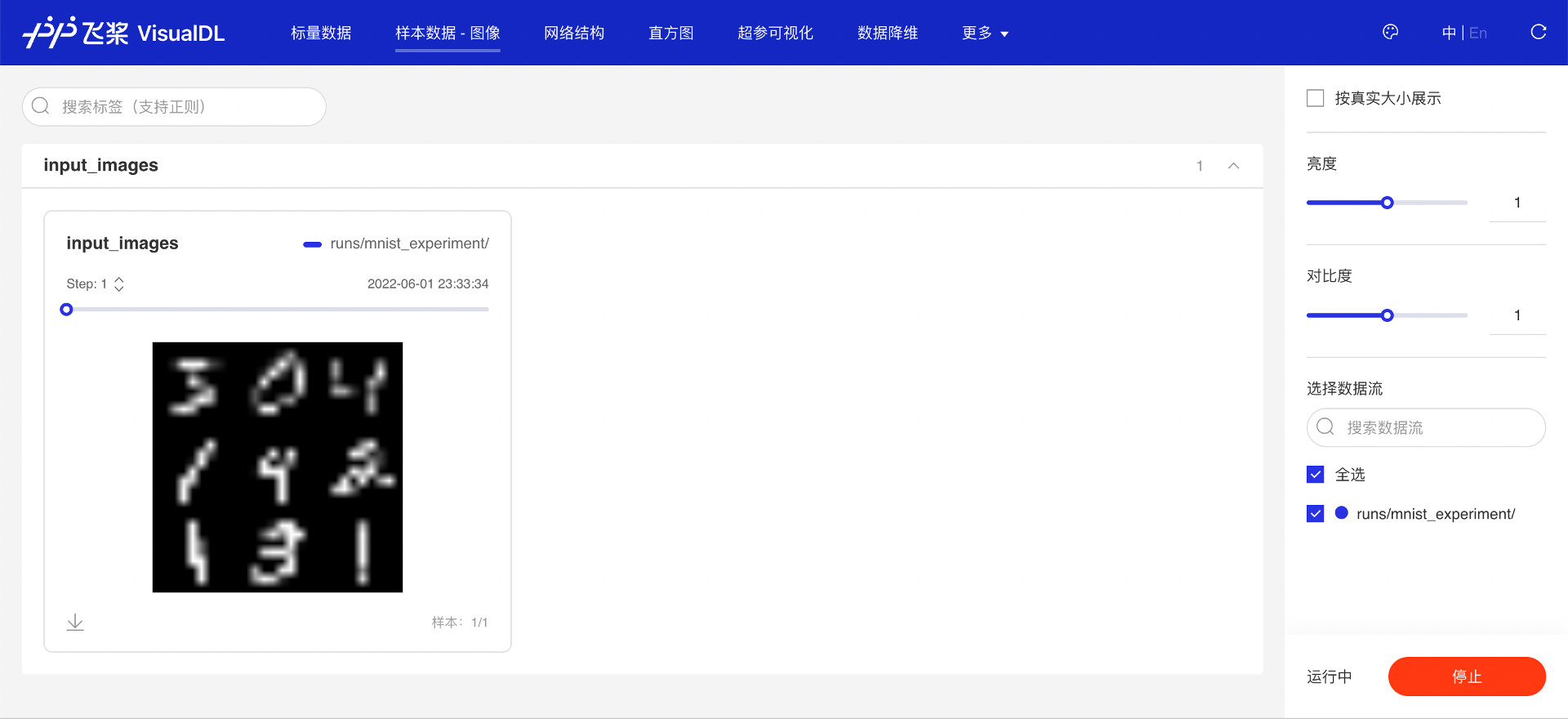Enable the 按真实大小展示 checkbox
The image size is (1568, 719).
[x=1315, y=98]
